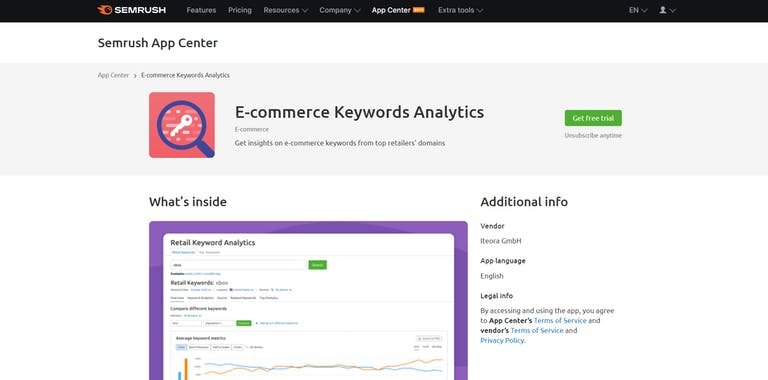Image resolution: width=768 pixels, height=380 pixels.
Task: Go to the Pricing page
Action: point(240,10)
